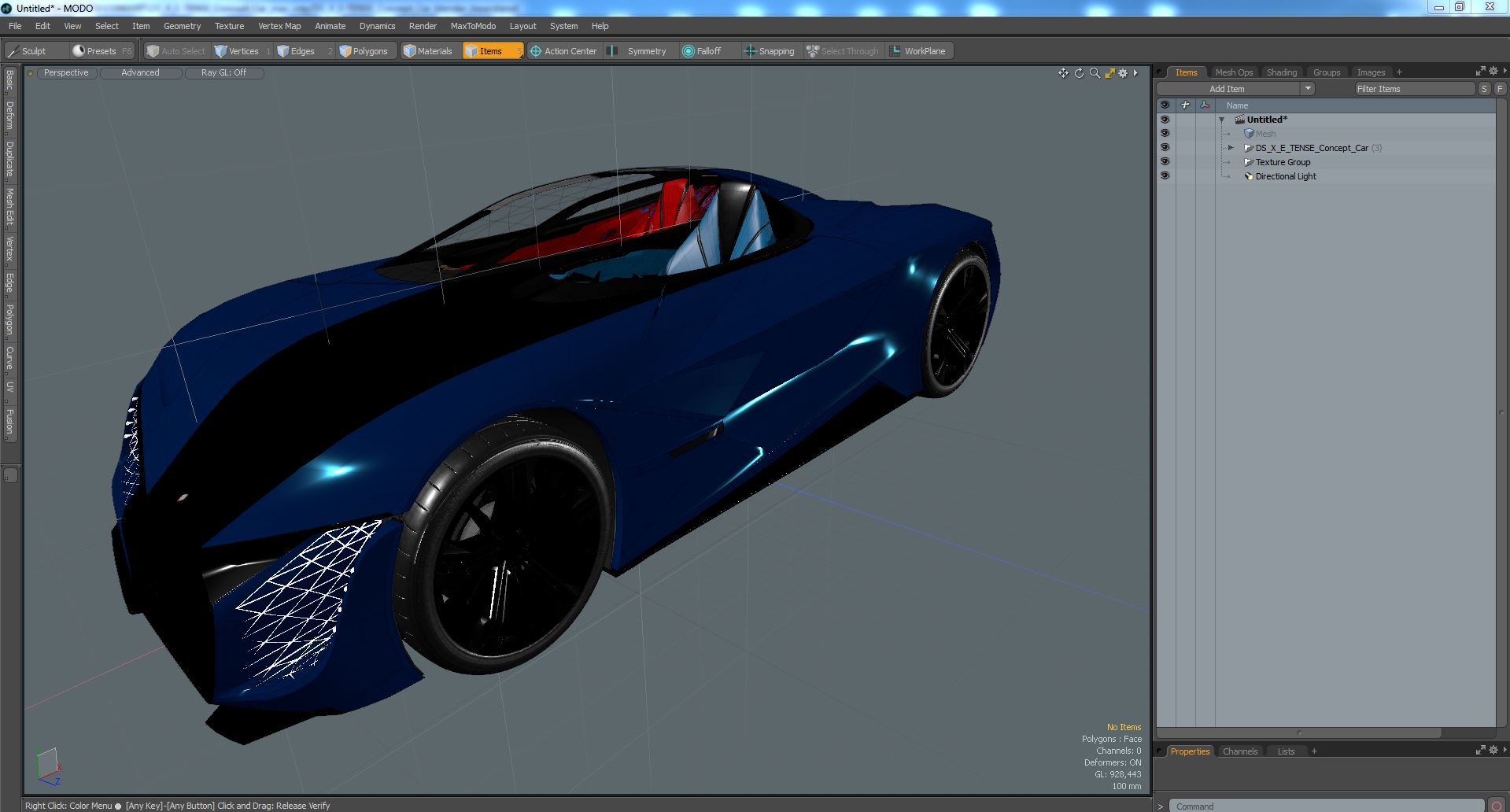Switch to the Shading tab
This screenshot has height=812, width=1510.
tap(1282, 72)
